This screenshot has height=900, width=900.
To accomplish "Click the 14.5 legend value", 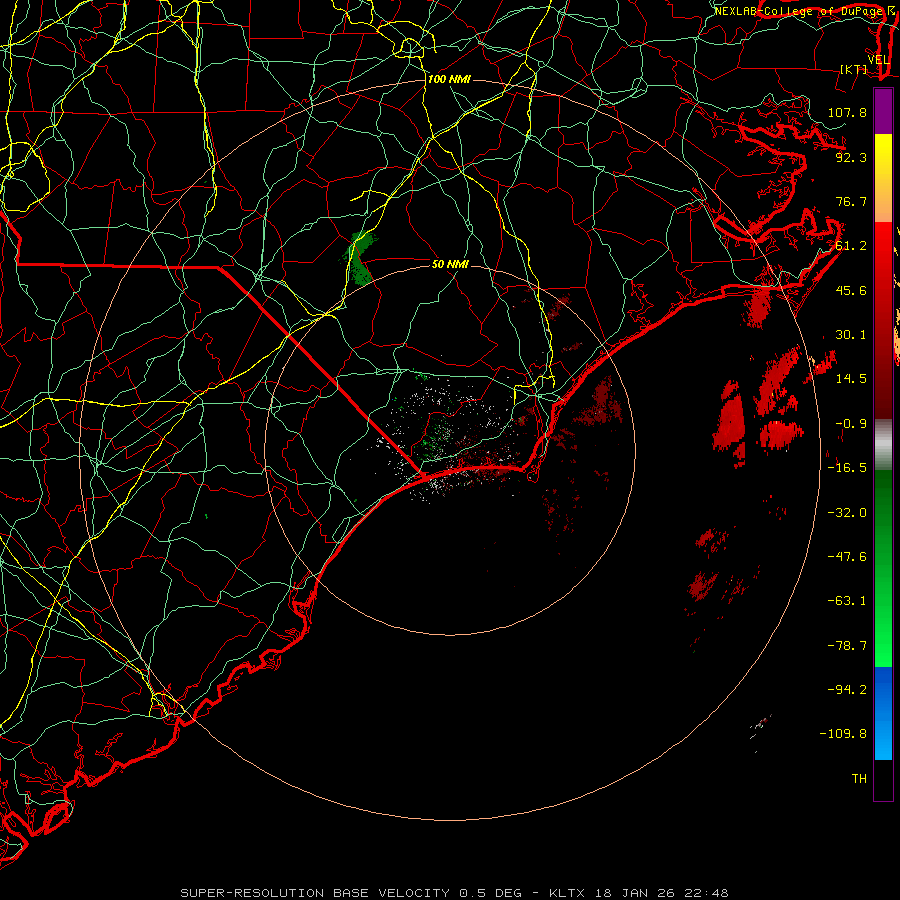I will click(x=851, y=379).
